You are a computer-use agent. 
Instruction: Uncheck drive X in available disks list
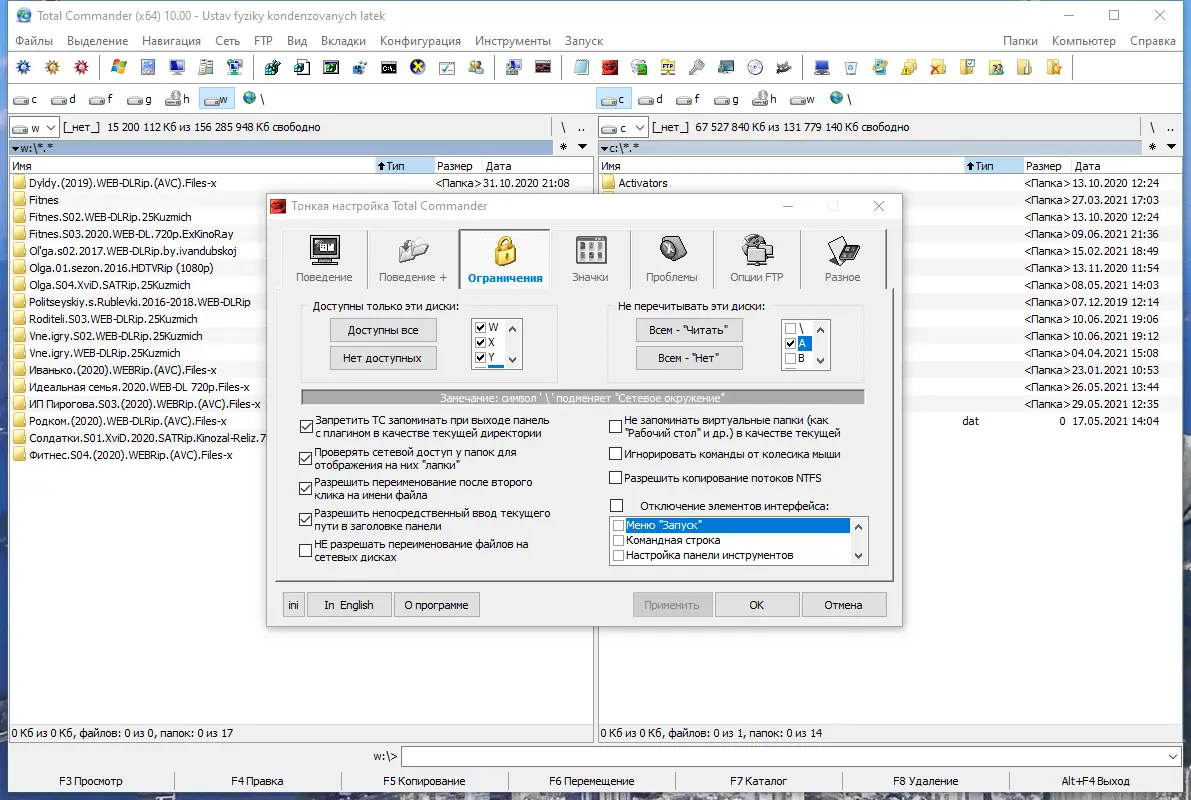480,343
